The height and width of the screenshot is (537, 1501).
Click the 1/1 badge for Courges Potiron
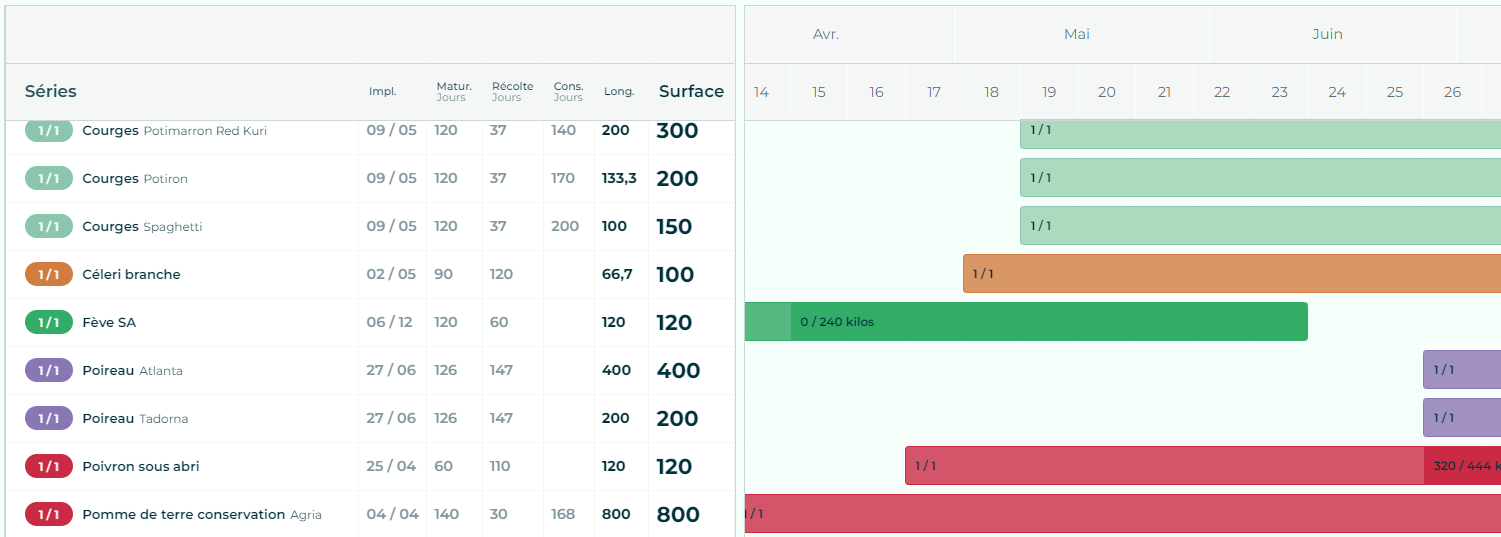click(48, 178)
